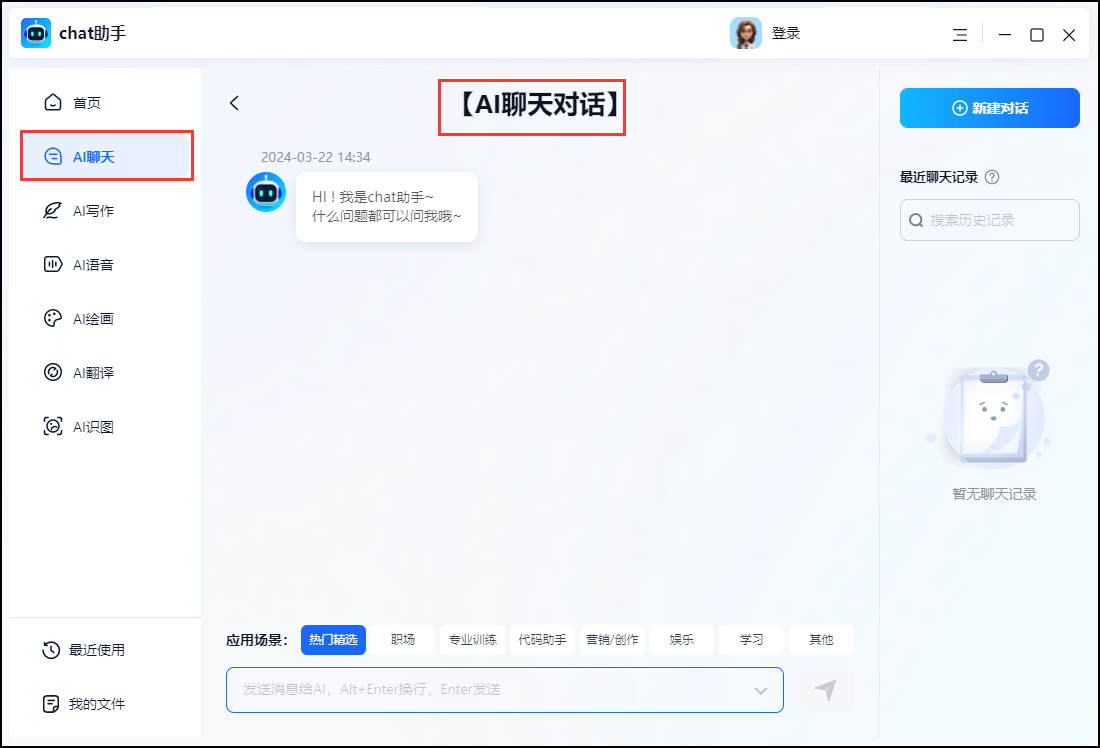Switch to the 代码助手 scenario tab
The height and width of the screenshot is (748, 1100).
coord(542,640)
